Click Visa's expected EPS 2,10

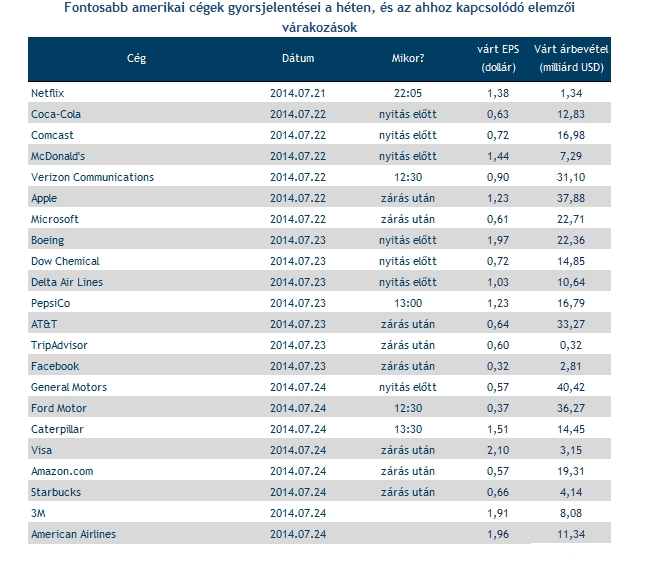[x=498, y=450]
